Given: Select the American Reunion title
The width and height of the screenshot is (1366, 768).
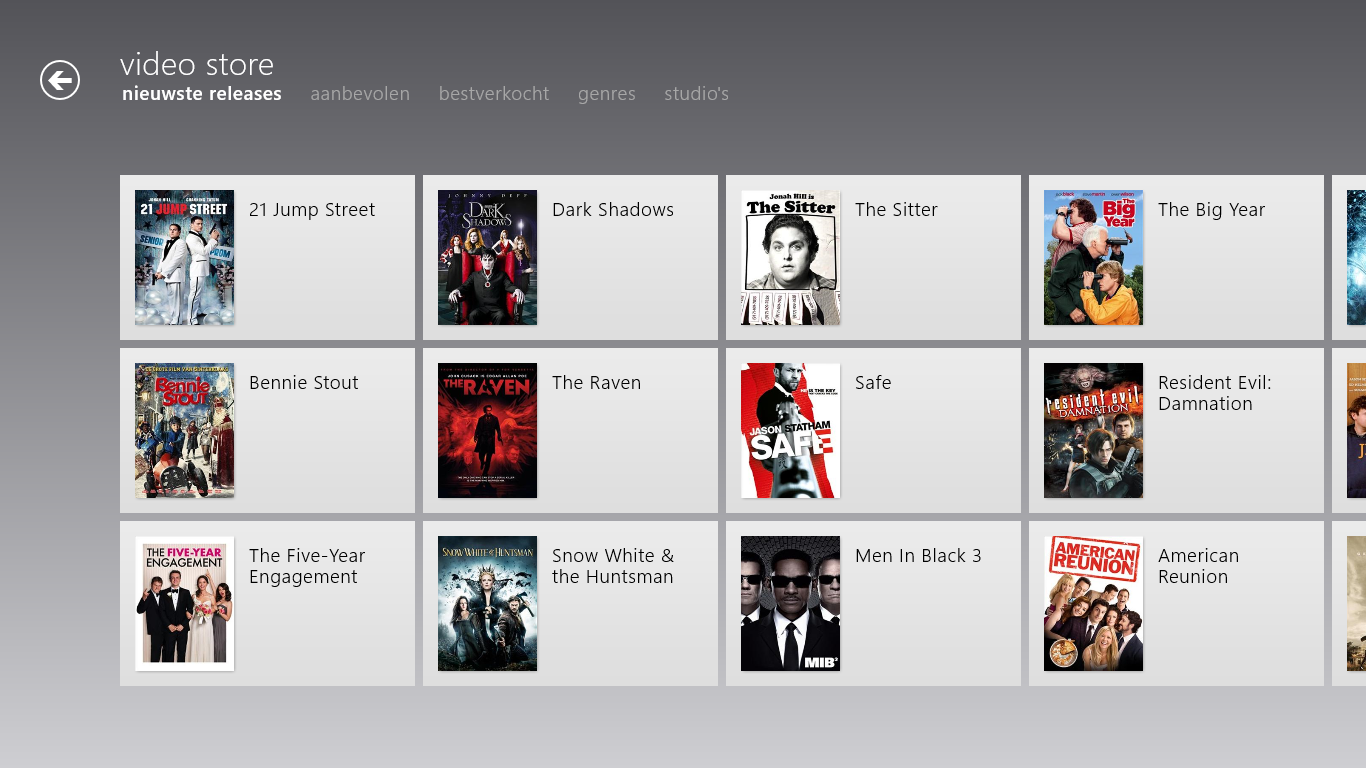Looking at the screenshot, I should click(x=1198, y=566).
